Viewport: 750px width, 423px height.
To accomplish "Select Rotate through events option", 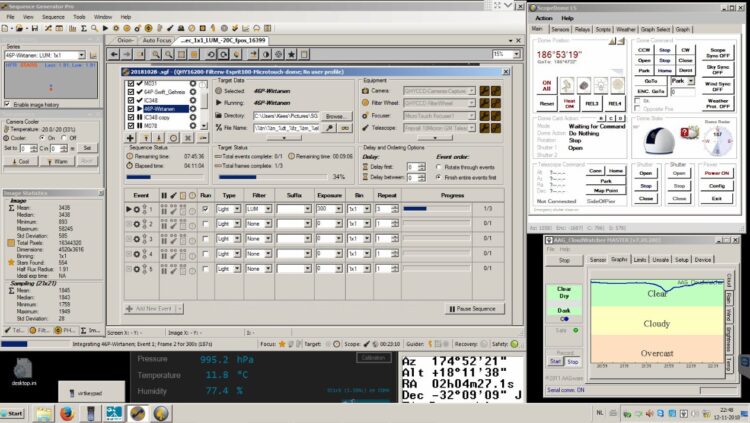I will (439, 167).
